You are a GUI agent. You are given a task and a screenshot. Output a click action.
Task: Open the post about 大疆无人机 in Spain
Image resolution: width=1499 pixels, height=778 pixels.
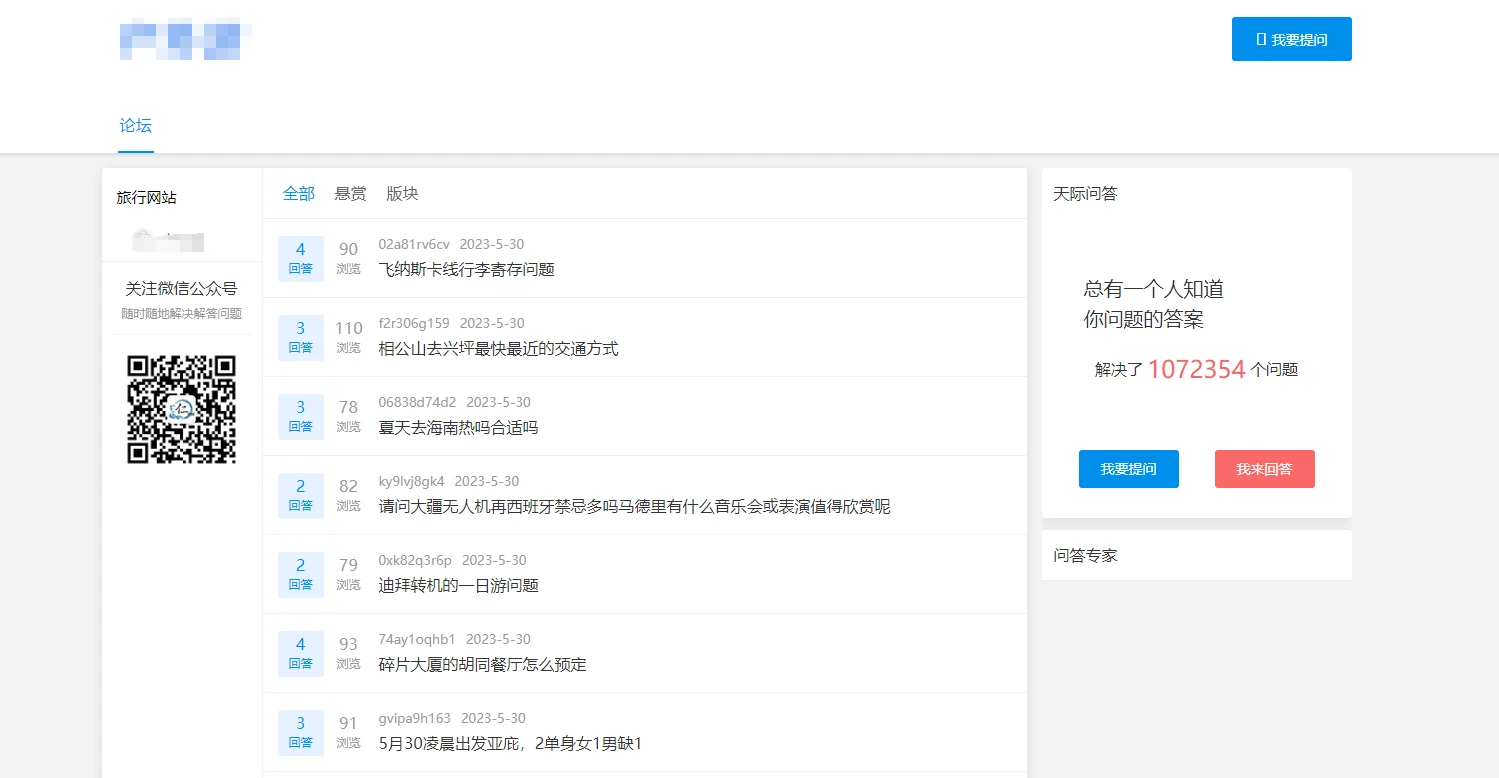point(634,506)
